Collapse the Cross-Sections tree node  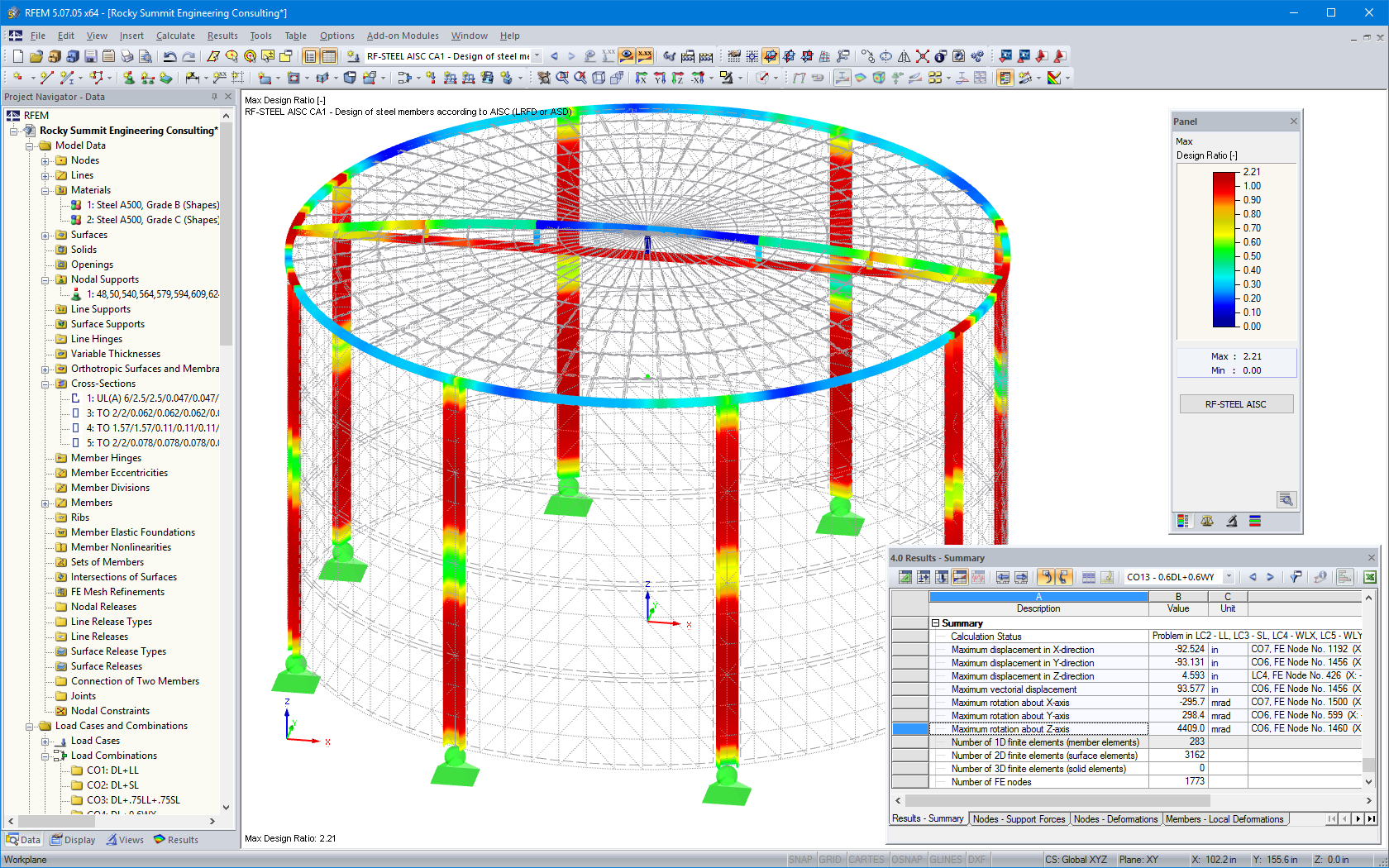(x=45, y=384)
